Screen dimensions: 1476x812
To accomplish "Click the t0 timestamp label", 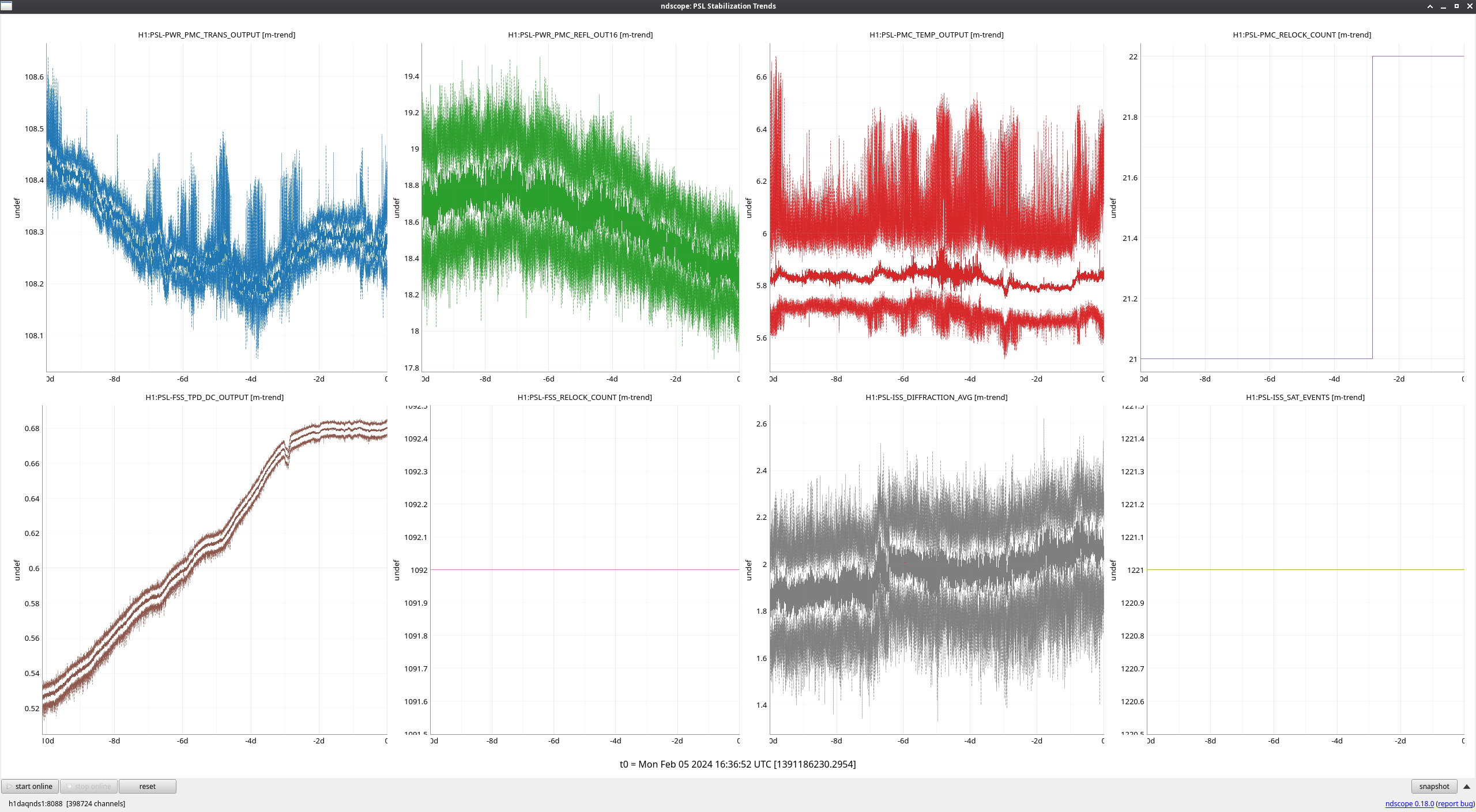I will tap(737, 764).
